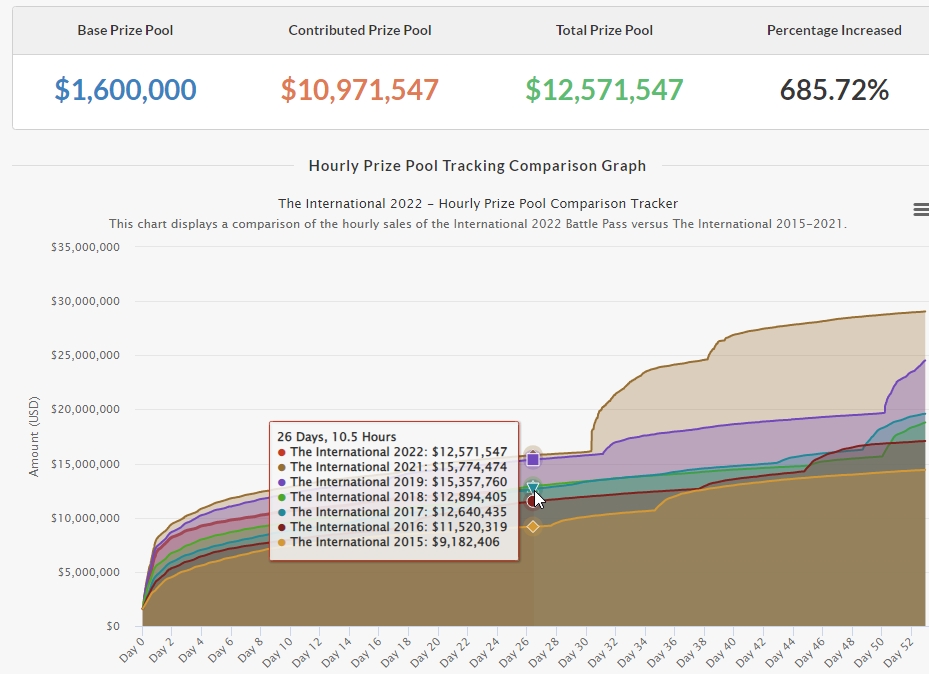The image size is (929, 674).
Task: Click the Amount (USD) axis title
Action: click(x=34, y=435)
